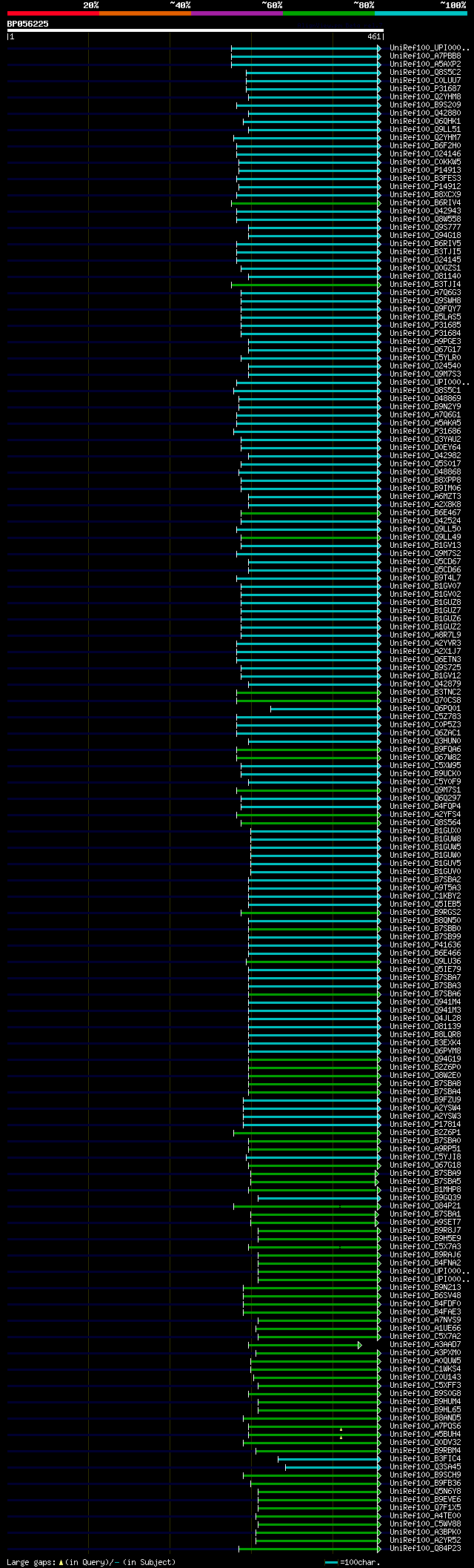Click the UniRef100_Q42880 hit label
474x1568 pixels.
tap(425, 113)
